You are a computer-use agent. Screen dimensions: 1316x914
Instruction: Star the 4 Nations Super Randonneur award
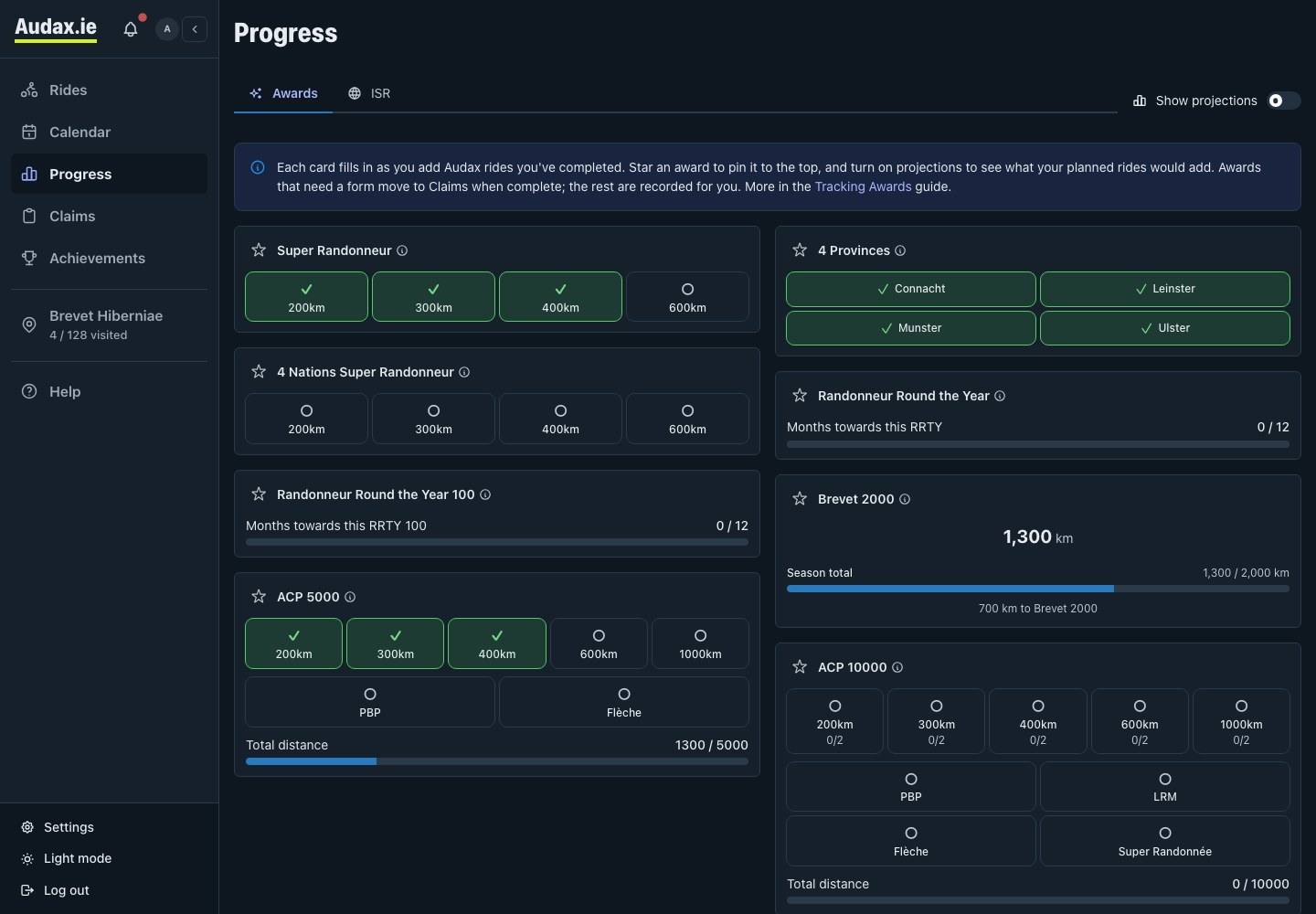259,372
